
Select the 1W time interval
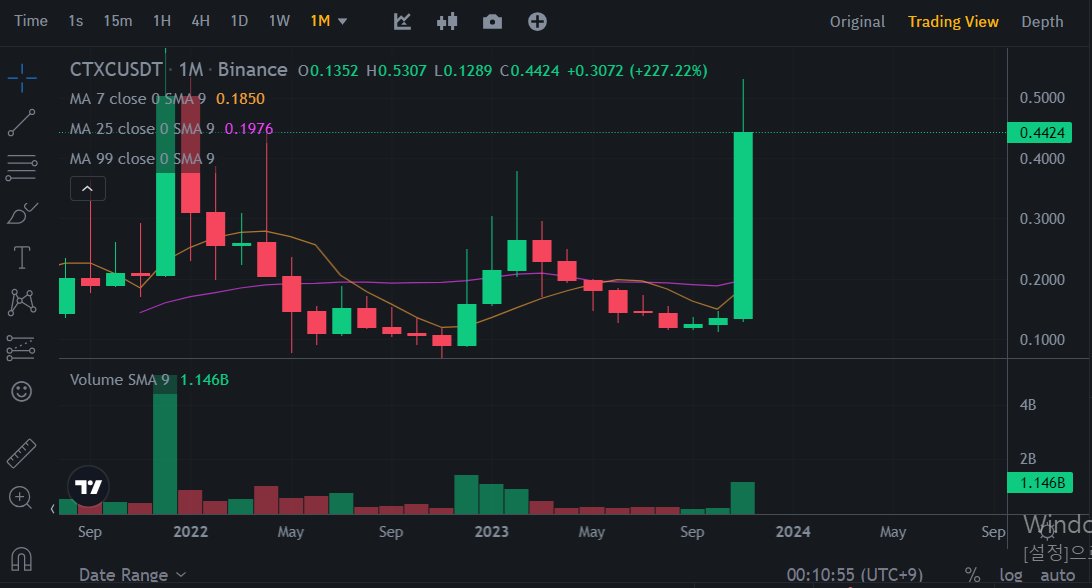(279, 22)
